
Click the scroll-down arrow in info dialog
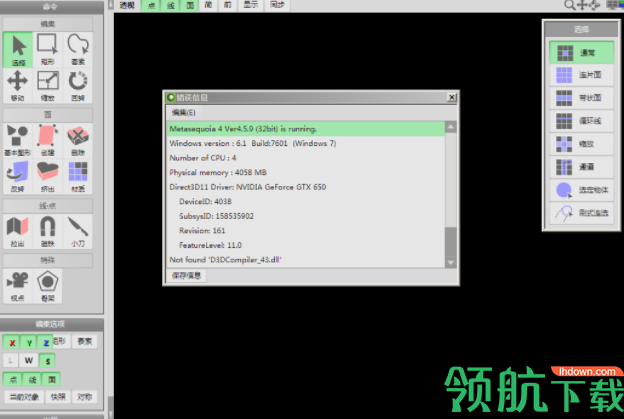coord(450,262)
